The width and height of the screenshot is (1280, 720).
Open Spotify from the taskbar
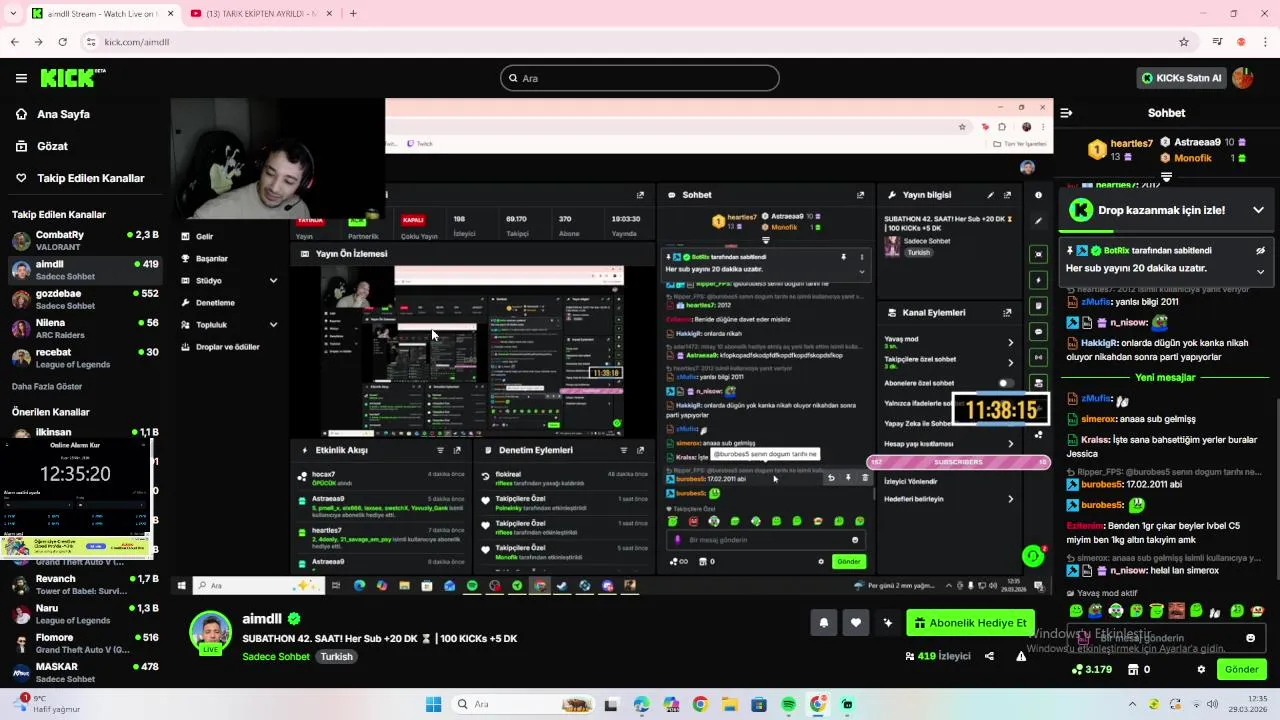point(788,704)
